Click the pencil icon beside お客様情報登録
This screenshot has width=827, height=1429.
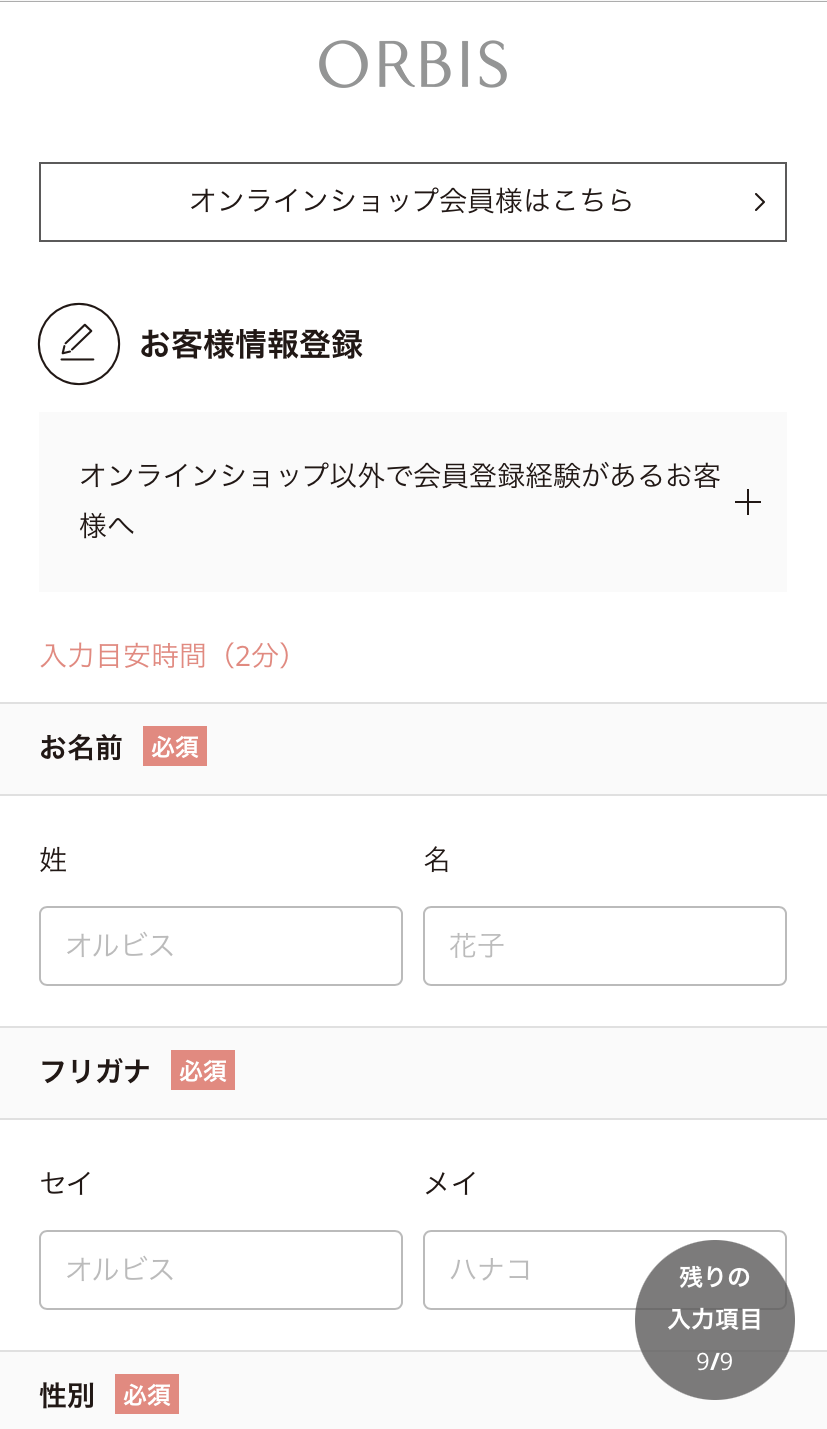point(79,344)
